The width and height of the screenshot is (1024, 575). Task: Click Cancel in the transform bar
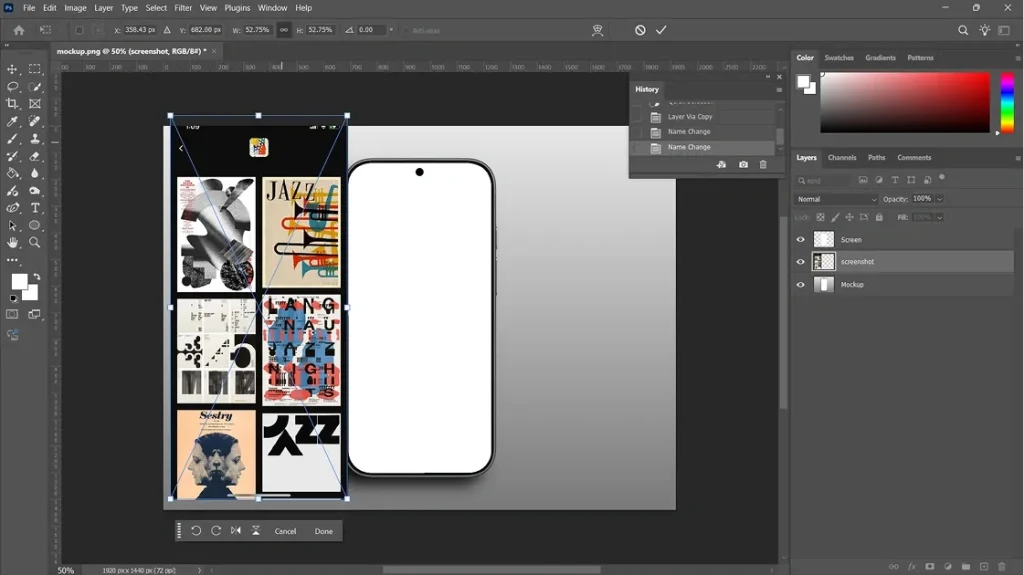coord(285,531)
